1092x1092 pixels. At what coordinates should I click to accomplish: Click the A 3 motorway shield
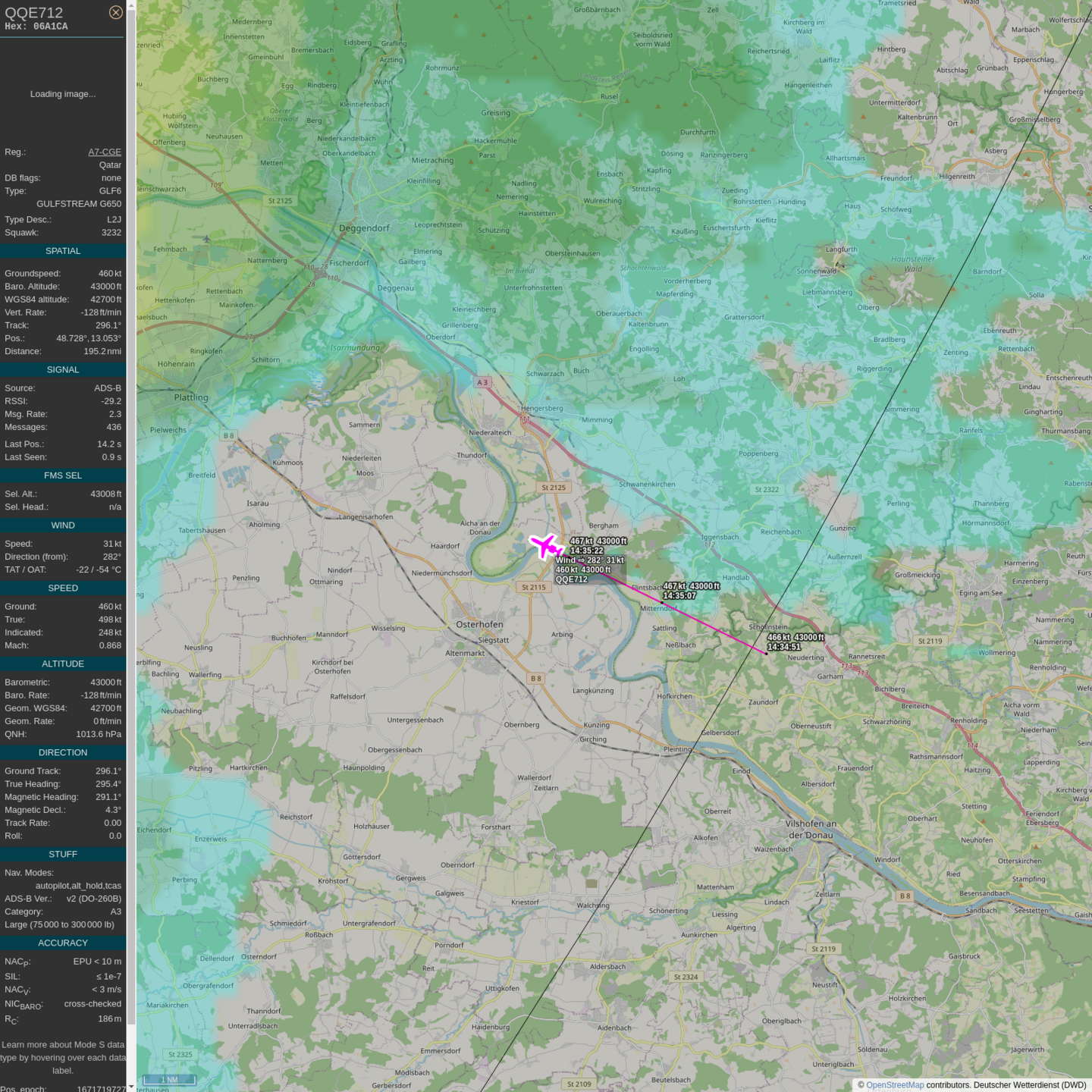(x=482, y=382)
